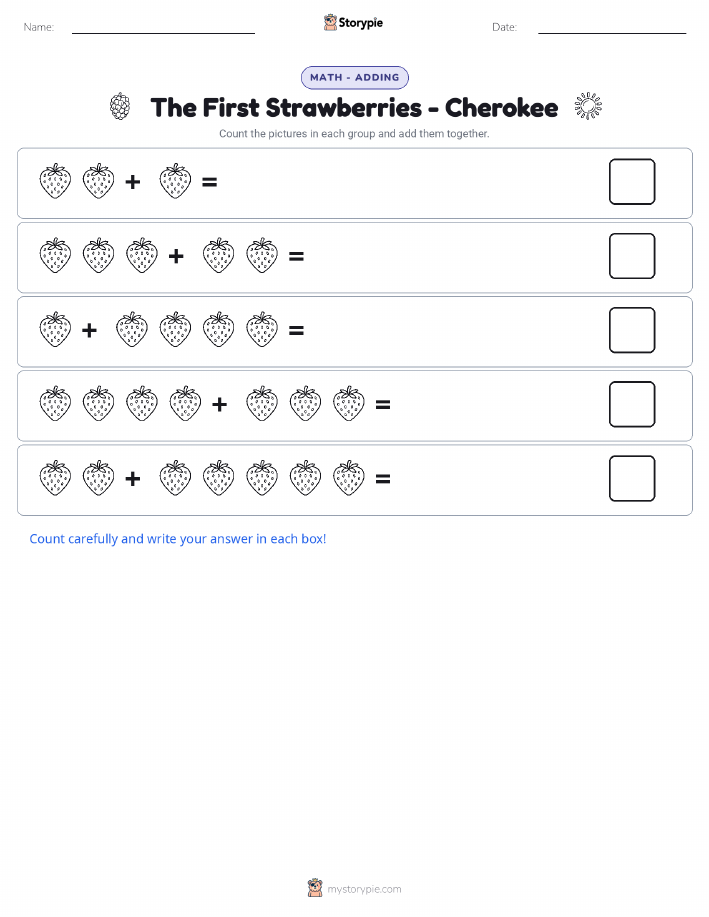The width and height of the screenshot is (709, 917).
Task: Select the answer box in the fourth row
Action: [x=632, y=404]
